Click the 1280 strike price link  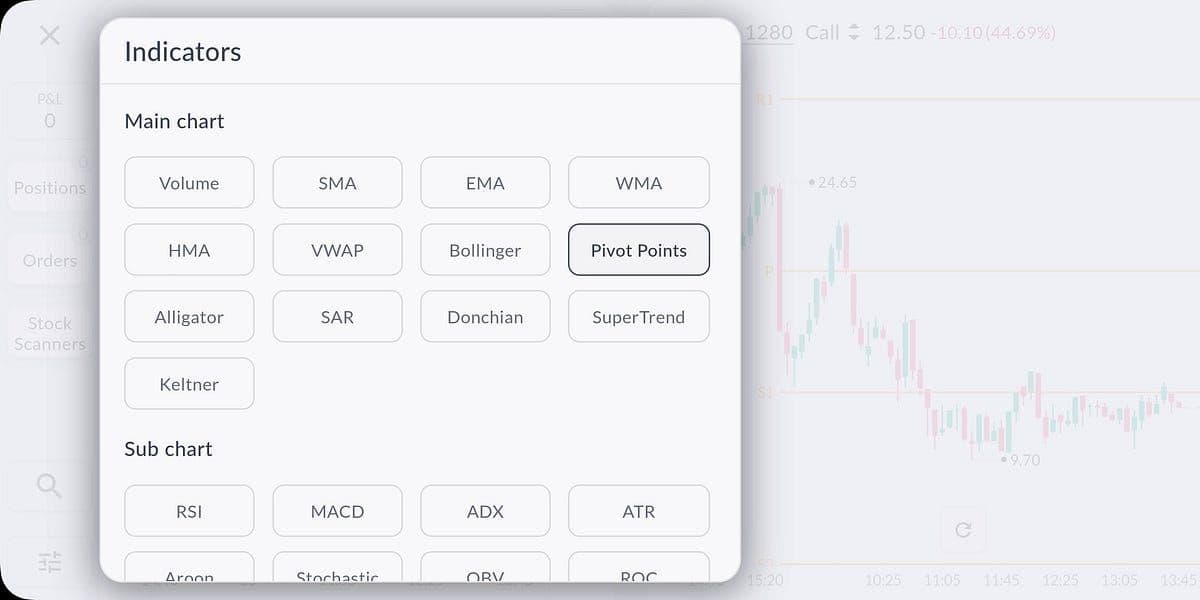[769, 33]
